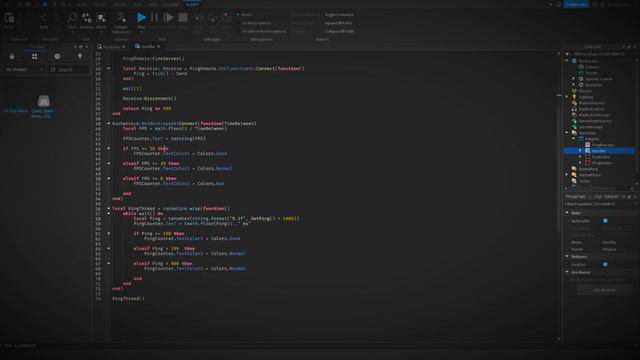Switch to the Handler script tab
The width and height of the screenshot is (640, 360).
click(x=147, y=47)
